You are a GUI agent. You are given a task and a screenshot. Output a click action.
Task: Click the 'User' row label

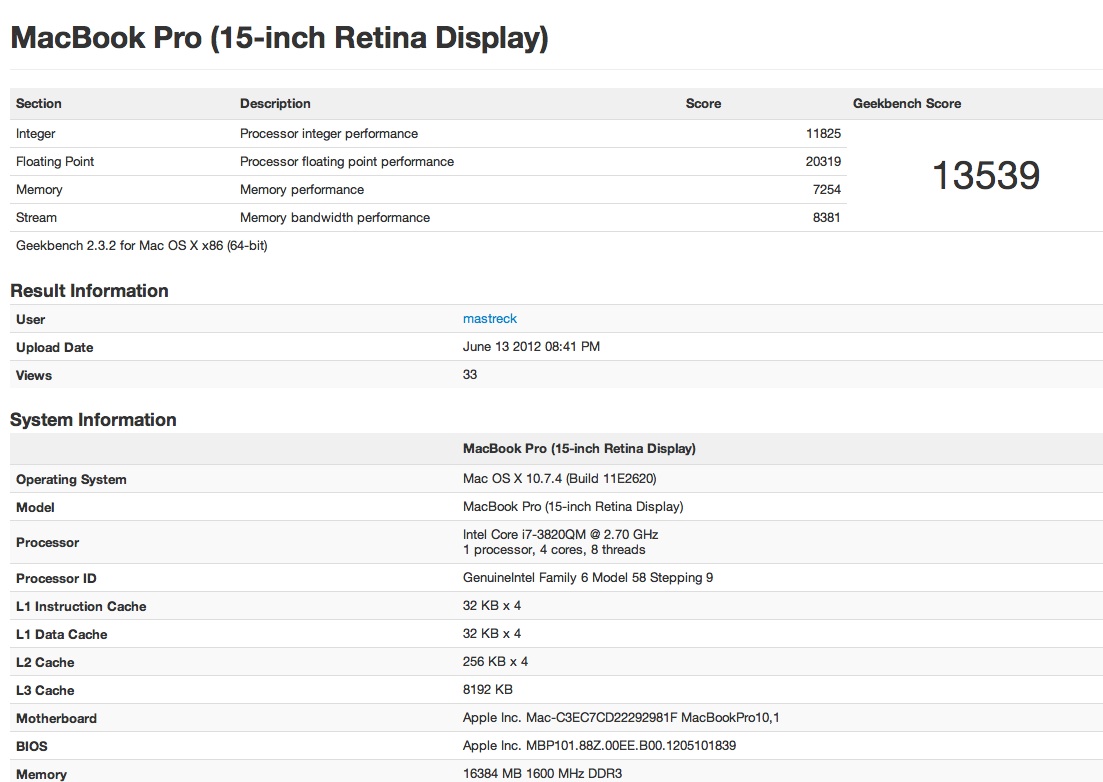(30, 319)
